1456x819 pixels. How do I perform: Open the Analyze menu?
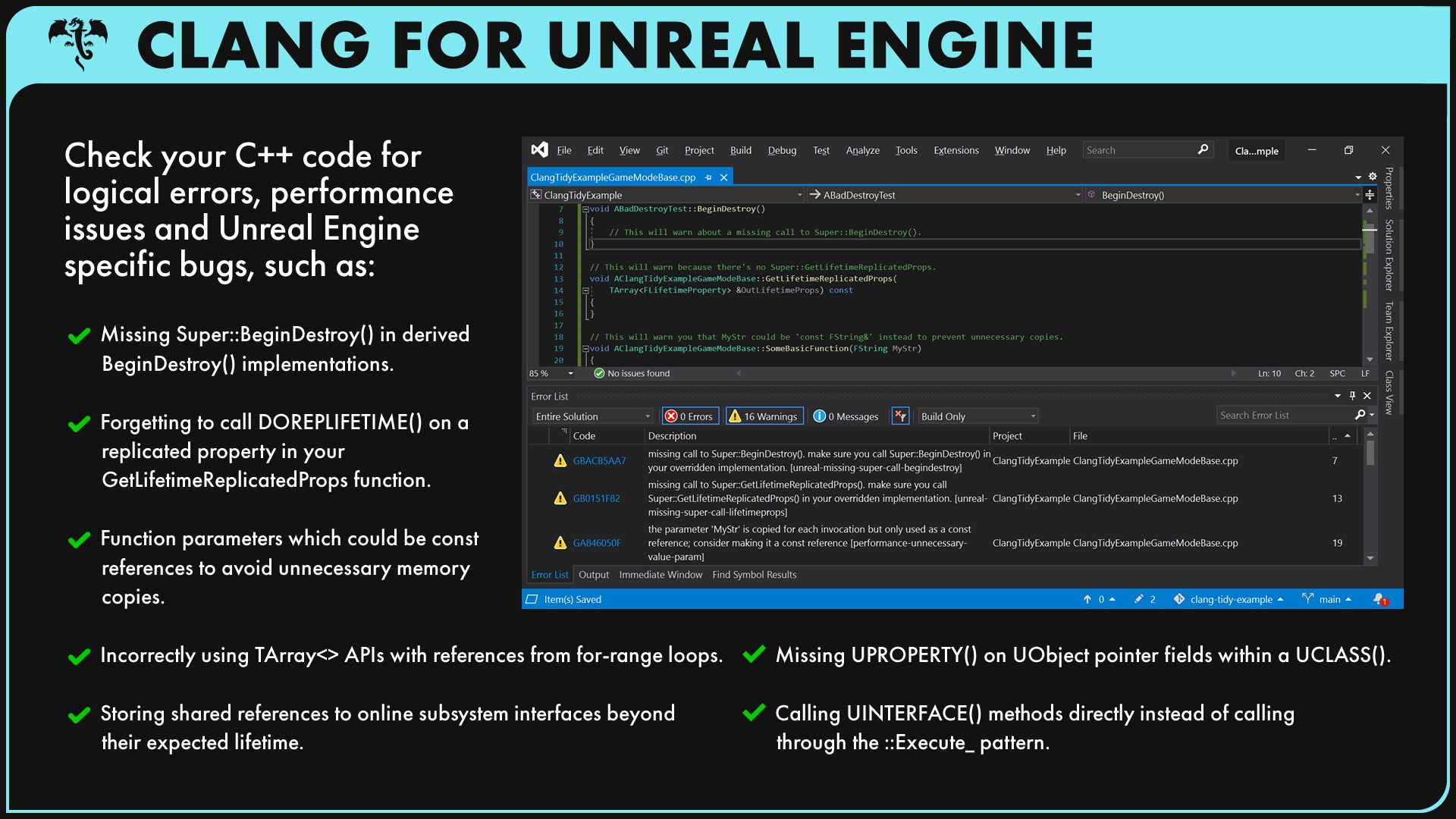click(862, 150)
